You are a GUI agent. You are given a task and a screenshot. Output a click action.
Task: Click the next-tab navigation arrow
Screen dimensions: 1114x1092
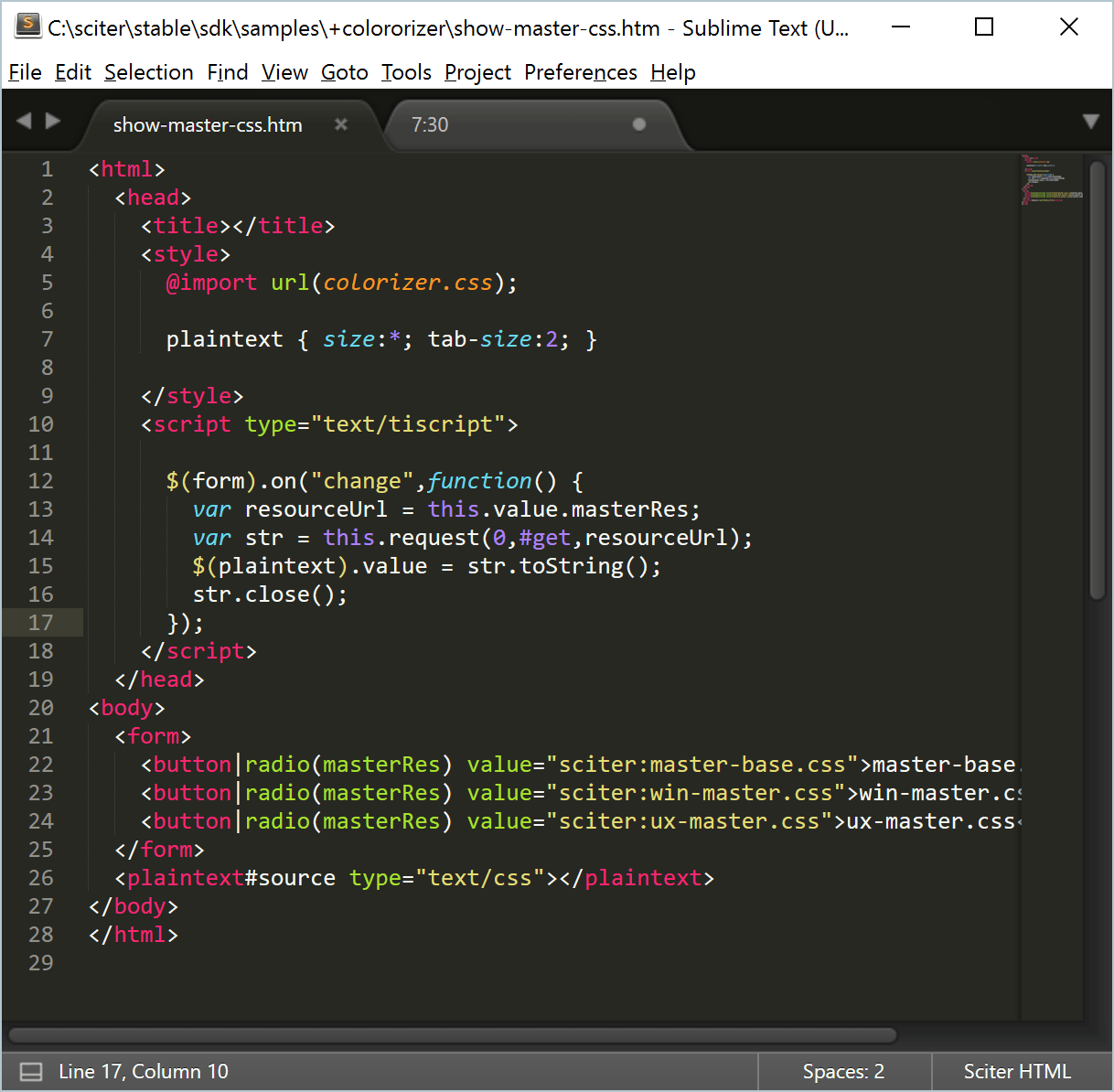pos(55,119)
